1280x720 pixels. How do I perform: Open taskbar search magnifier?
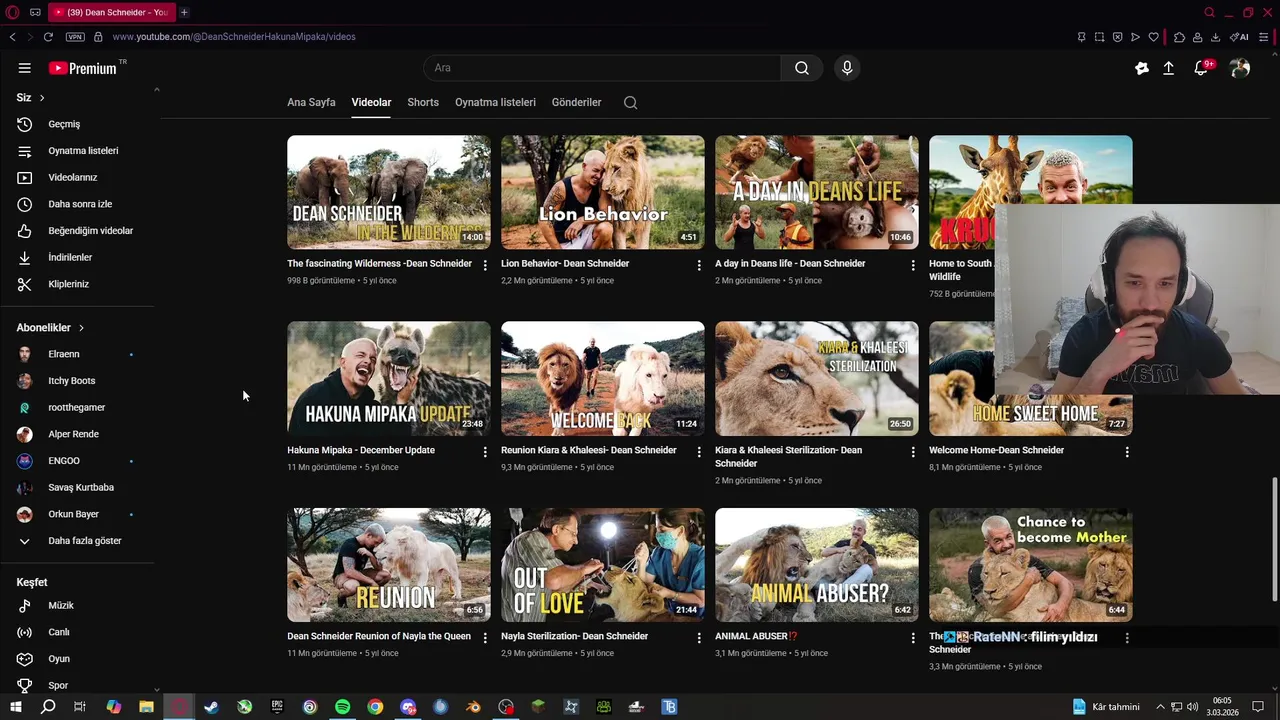(48, 707)
